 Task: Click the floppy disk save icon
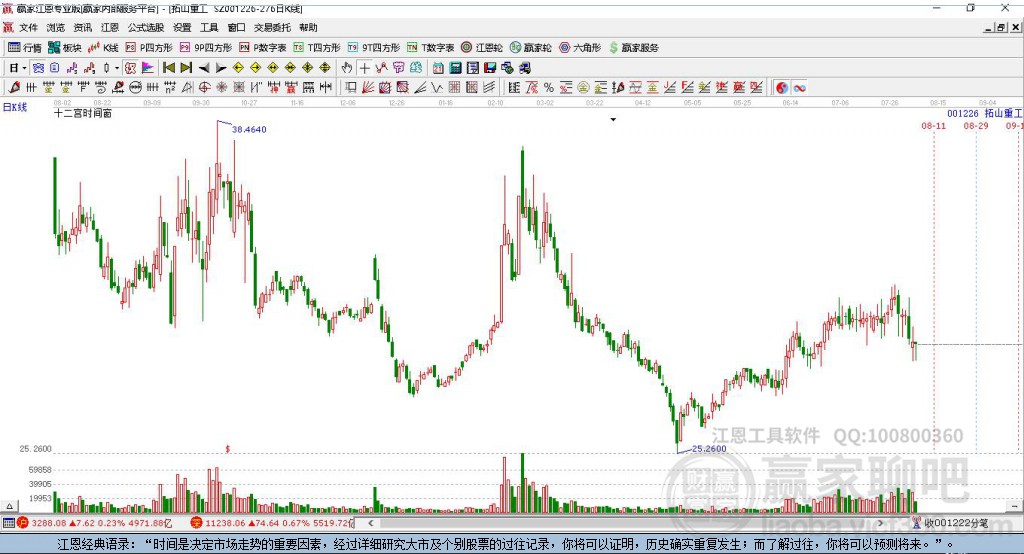click(x=490, y=68)
